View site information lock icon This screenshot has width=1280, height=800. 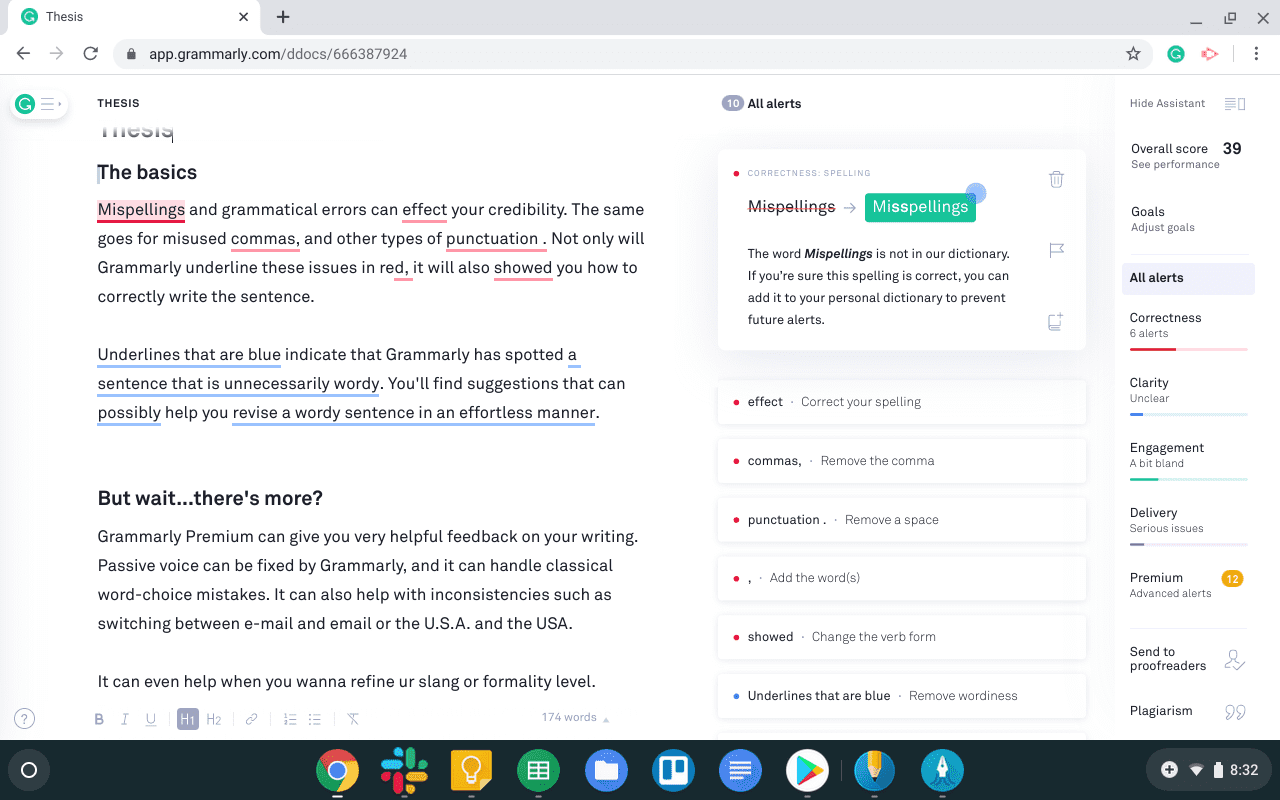[x=131, y=54]
